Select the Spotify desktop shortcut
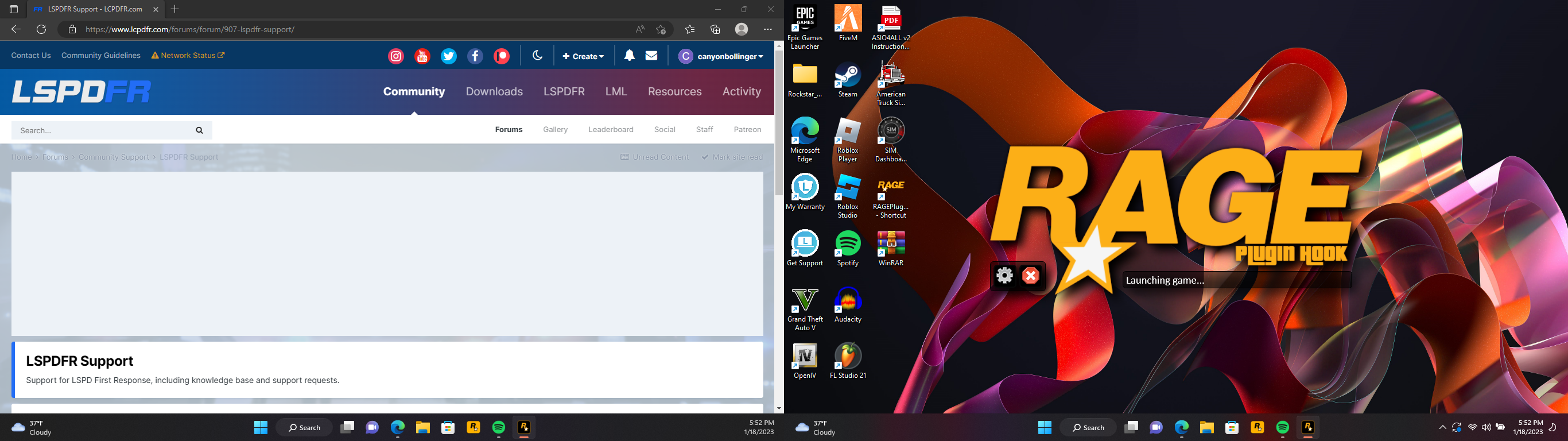Viewport: 1568px width, 441px height. pos(848,249)
